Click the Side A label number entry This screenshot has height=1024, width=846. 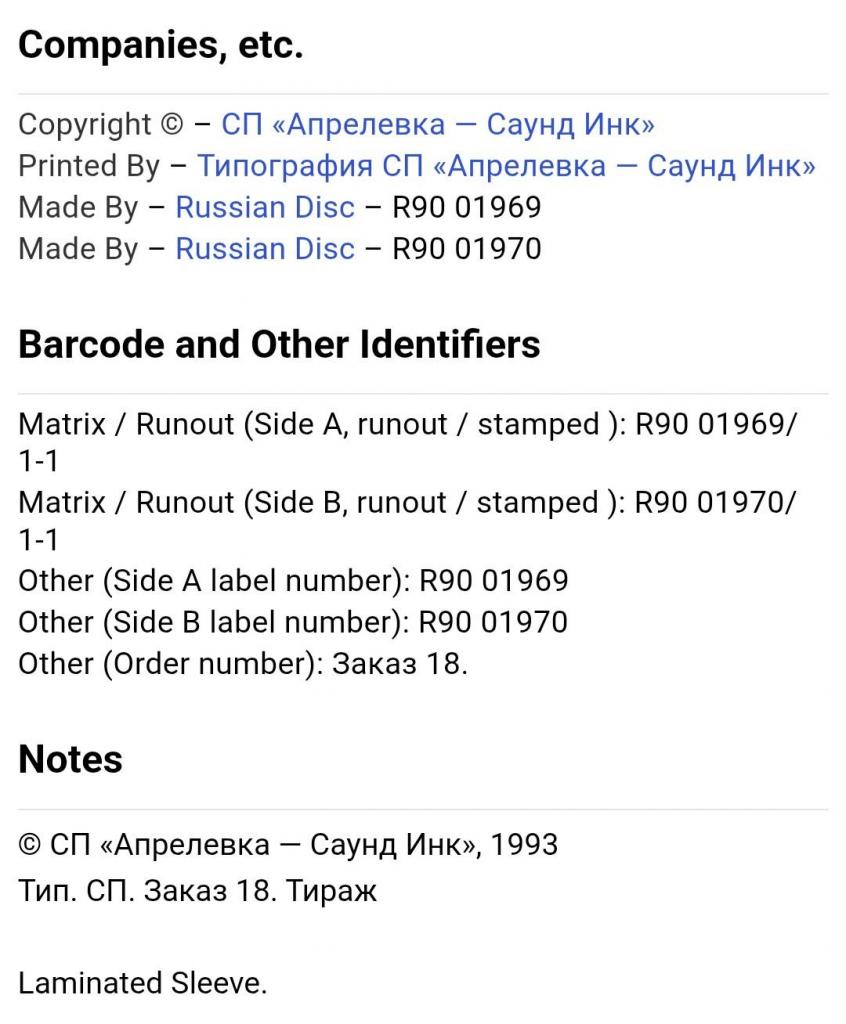(x=293, y=581)
